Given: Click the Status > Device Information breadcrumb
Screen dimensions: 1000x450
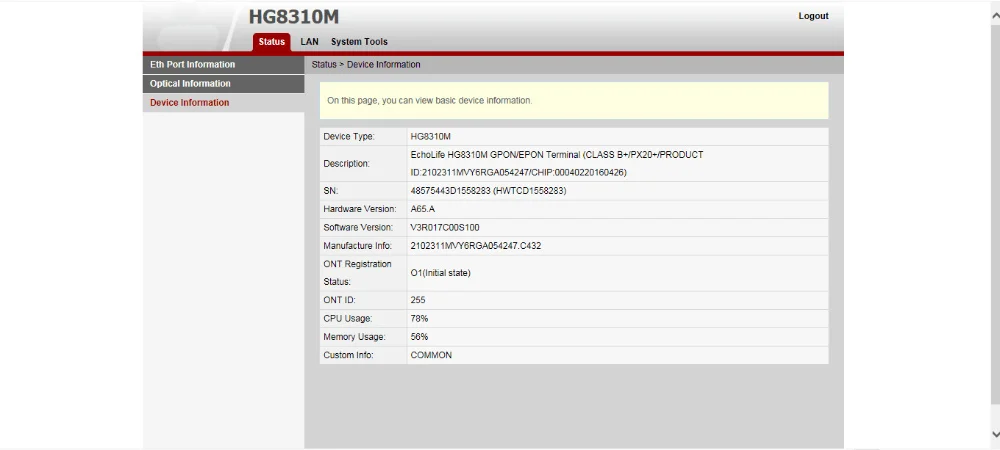Looking at the screenshot, I should (366, 64).
